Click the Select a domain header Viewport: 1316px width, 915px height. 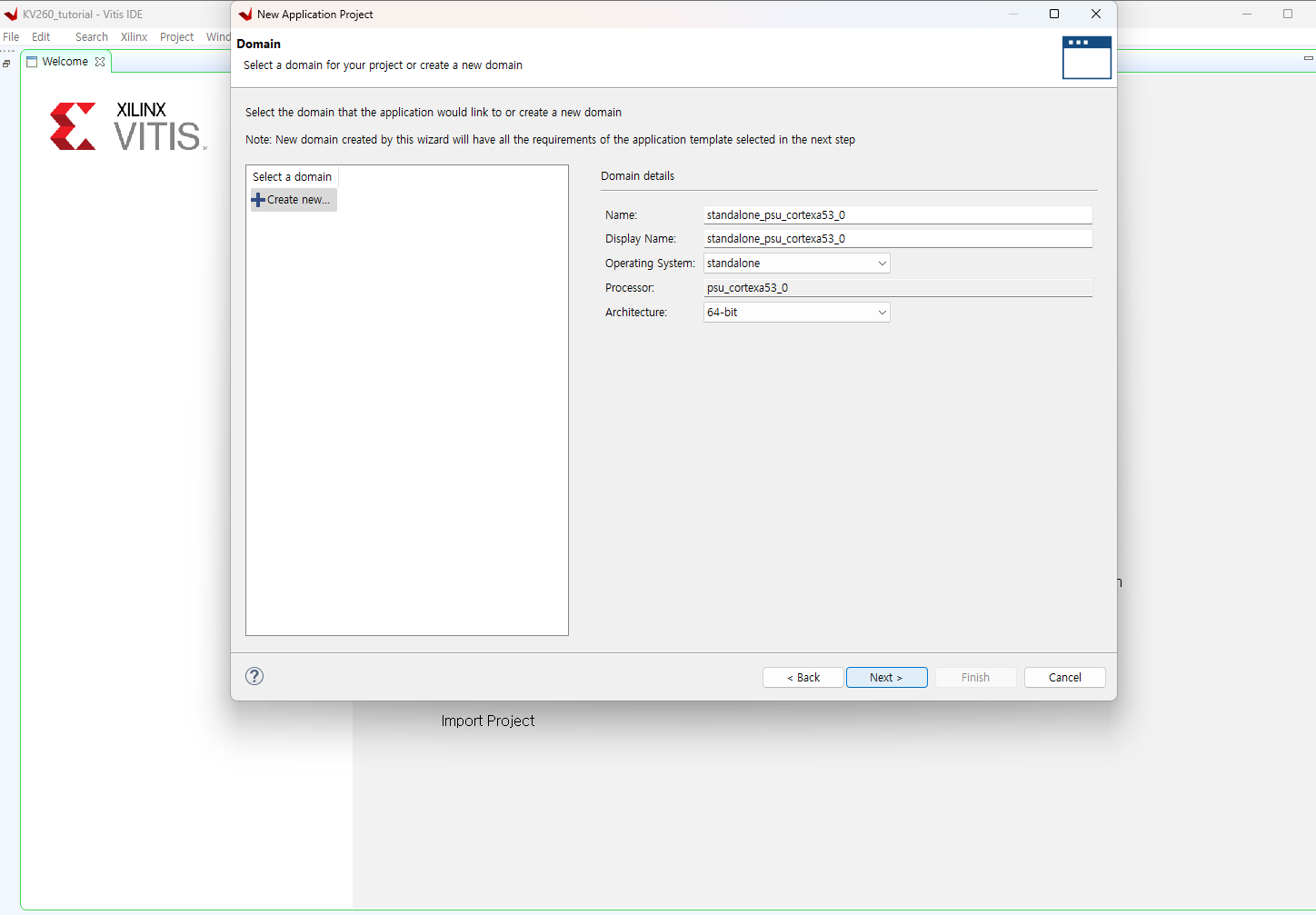[292, 177]
